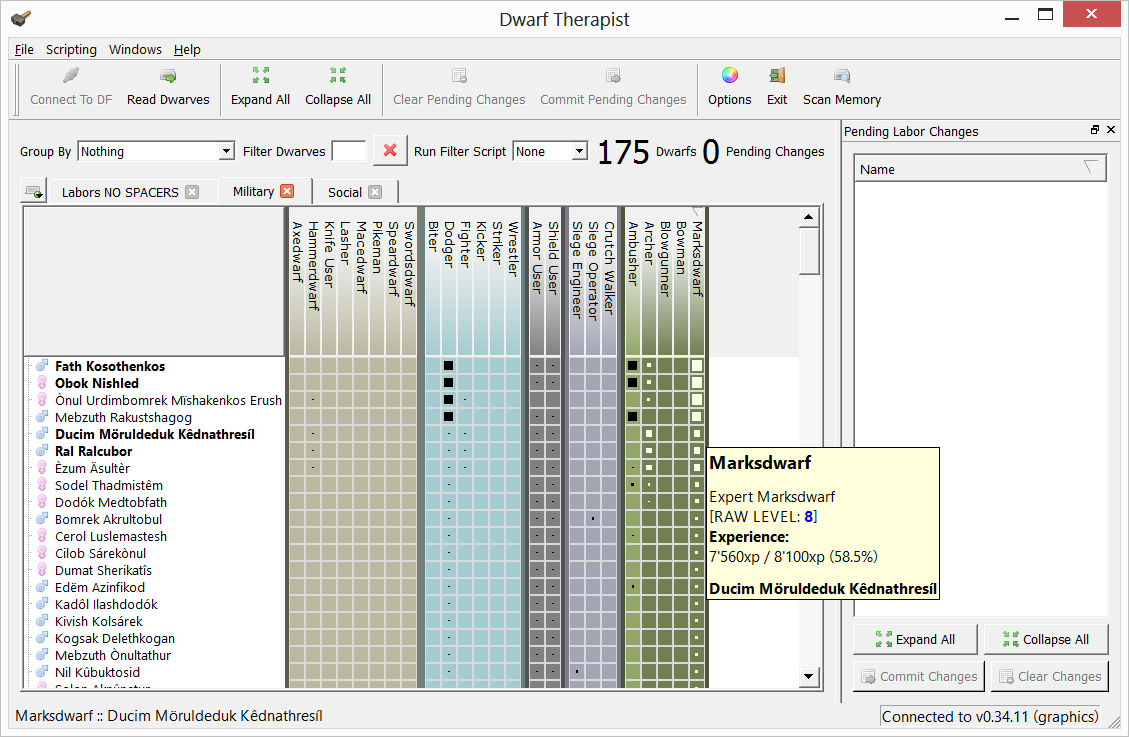Screen dimensions: 1129x737
Task: Click gender icon beside Ral Ralcubor
Action: [x=42, y=451]
